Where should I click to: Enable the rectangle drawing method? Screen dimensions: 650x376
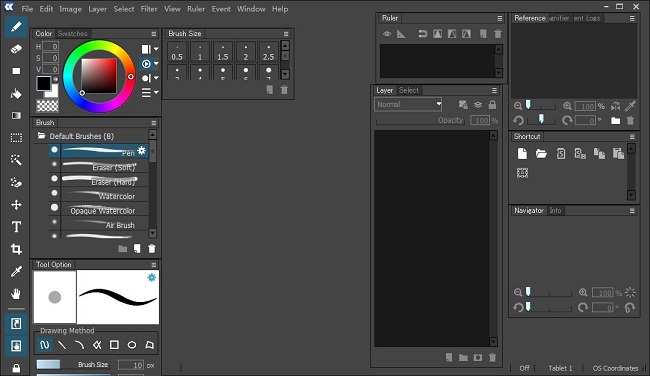[114, 345]
